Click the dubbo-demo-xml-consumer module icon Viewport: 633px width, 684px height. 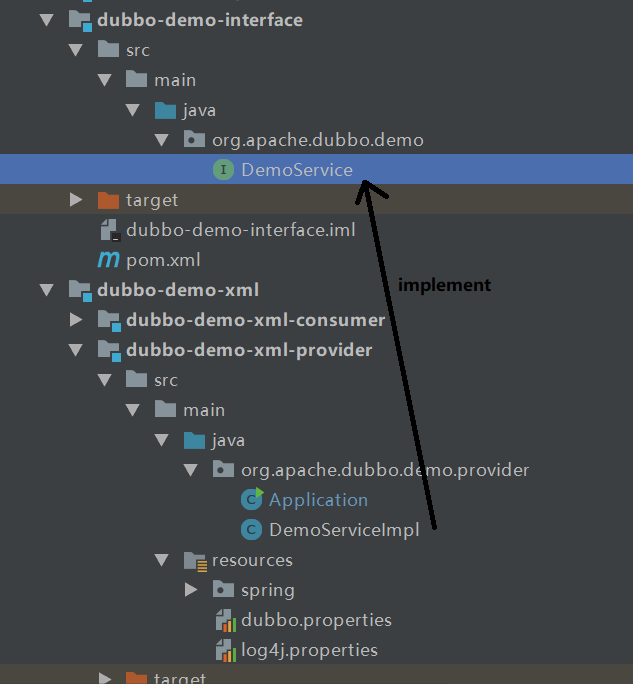click(x=109, y=321)
